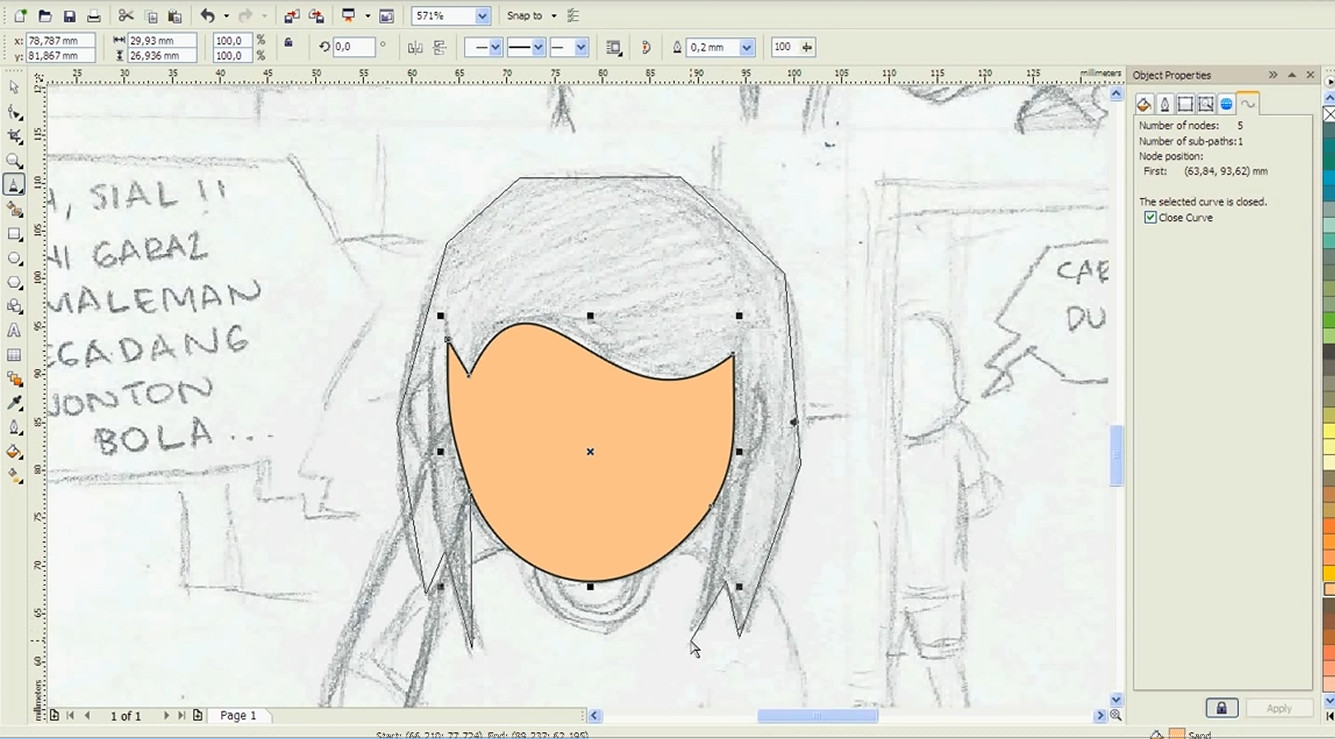Switch to the General properties tab
Screen dimensions: 1335x739
[x=1185, y=104]
